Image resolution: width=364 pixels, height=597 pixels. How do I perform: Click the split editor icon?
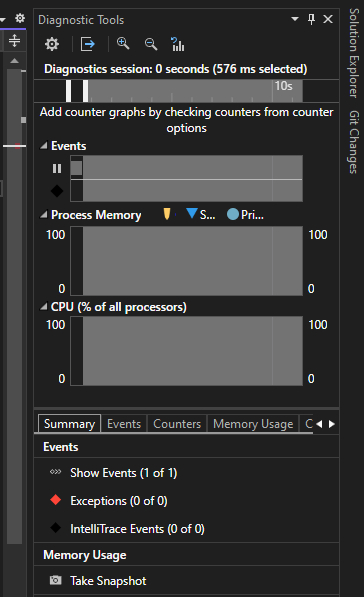pos(14,40)
